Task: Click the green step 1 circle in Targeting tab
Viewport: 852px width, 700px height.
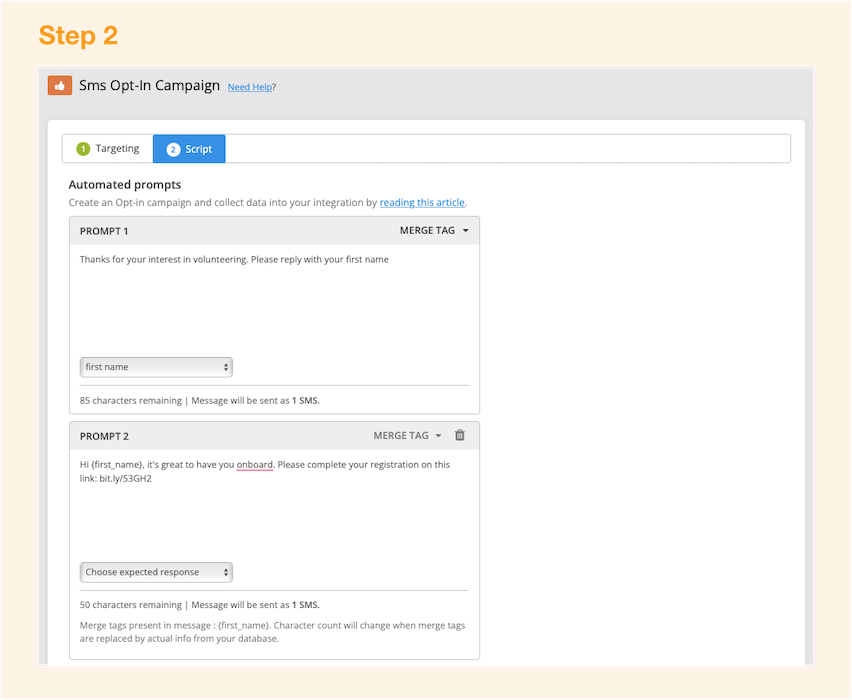Action: point(83,148)
